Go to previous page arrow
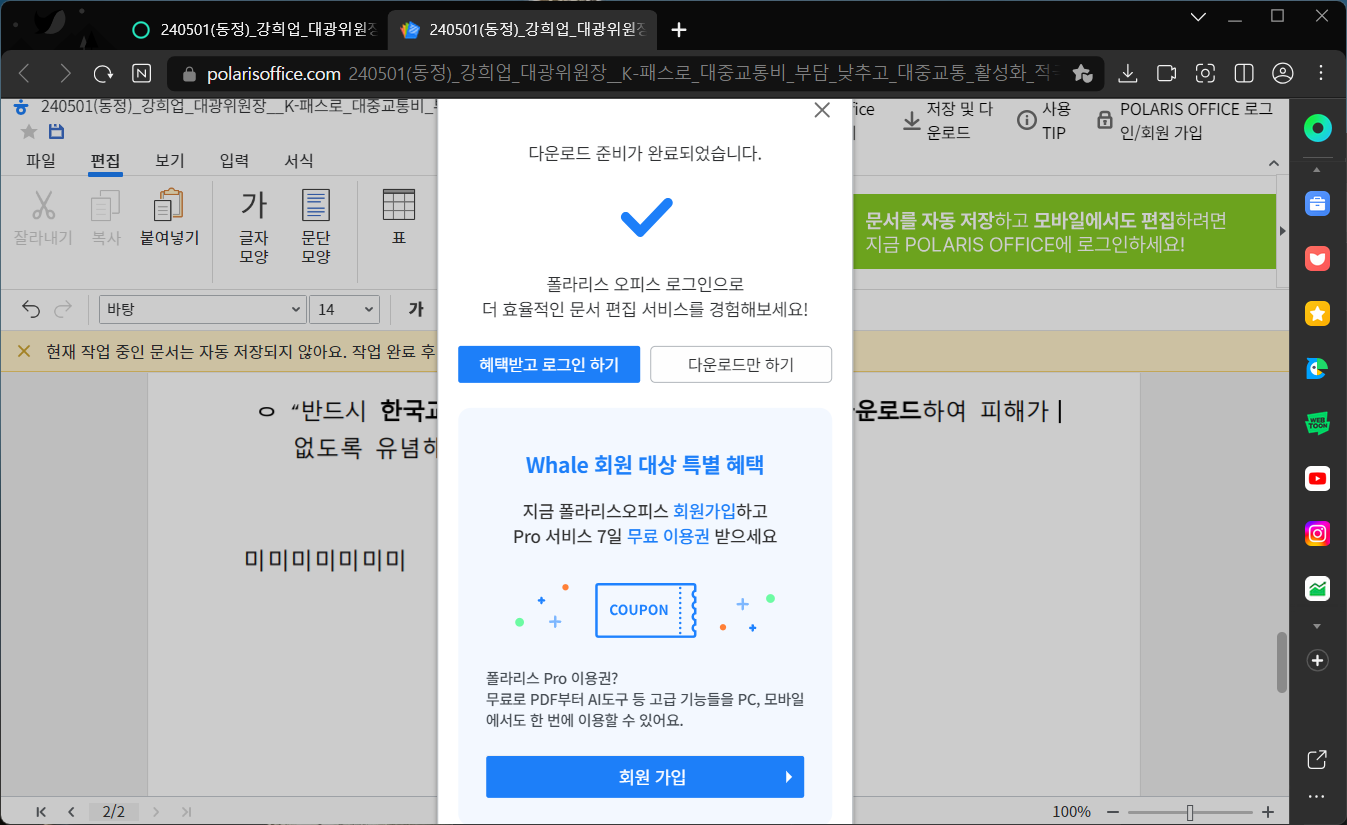1347x825 pixels. (71, 811)
